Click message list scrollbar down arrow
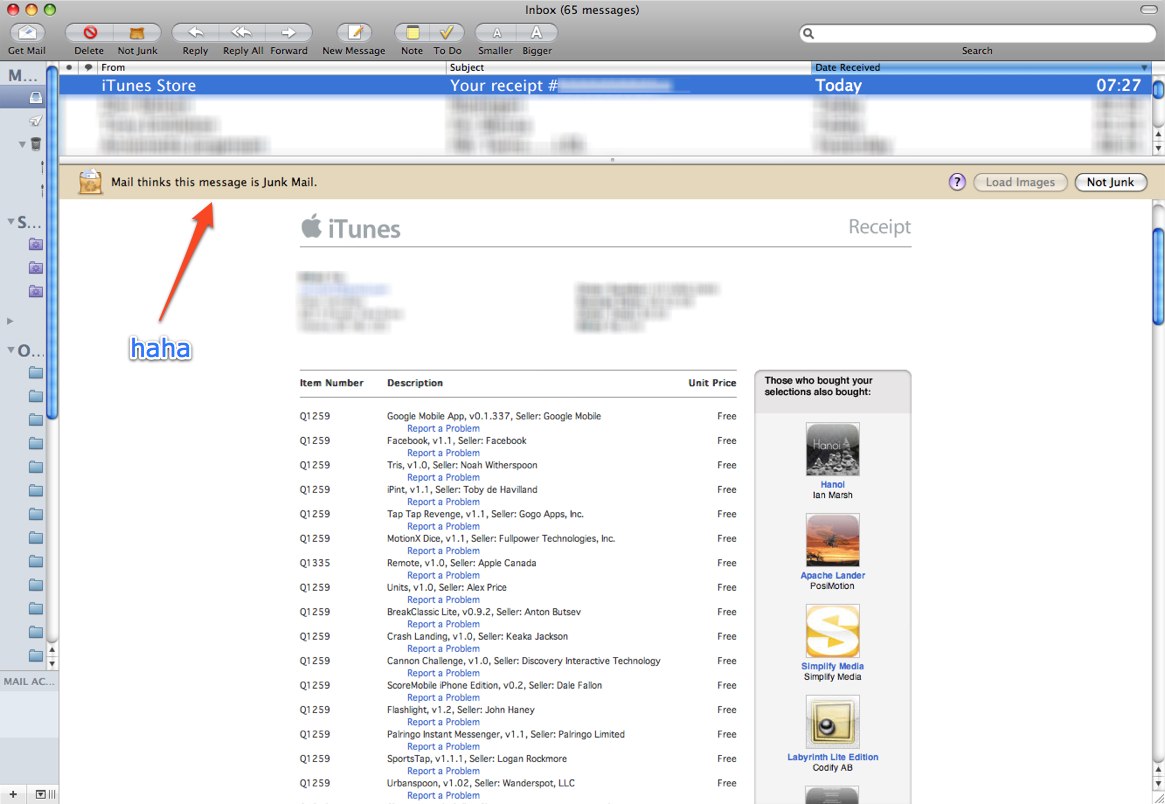 point(1158,148)
